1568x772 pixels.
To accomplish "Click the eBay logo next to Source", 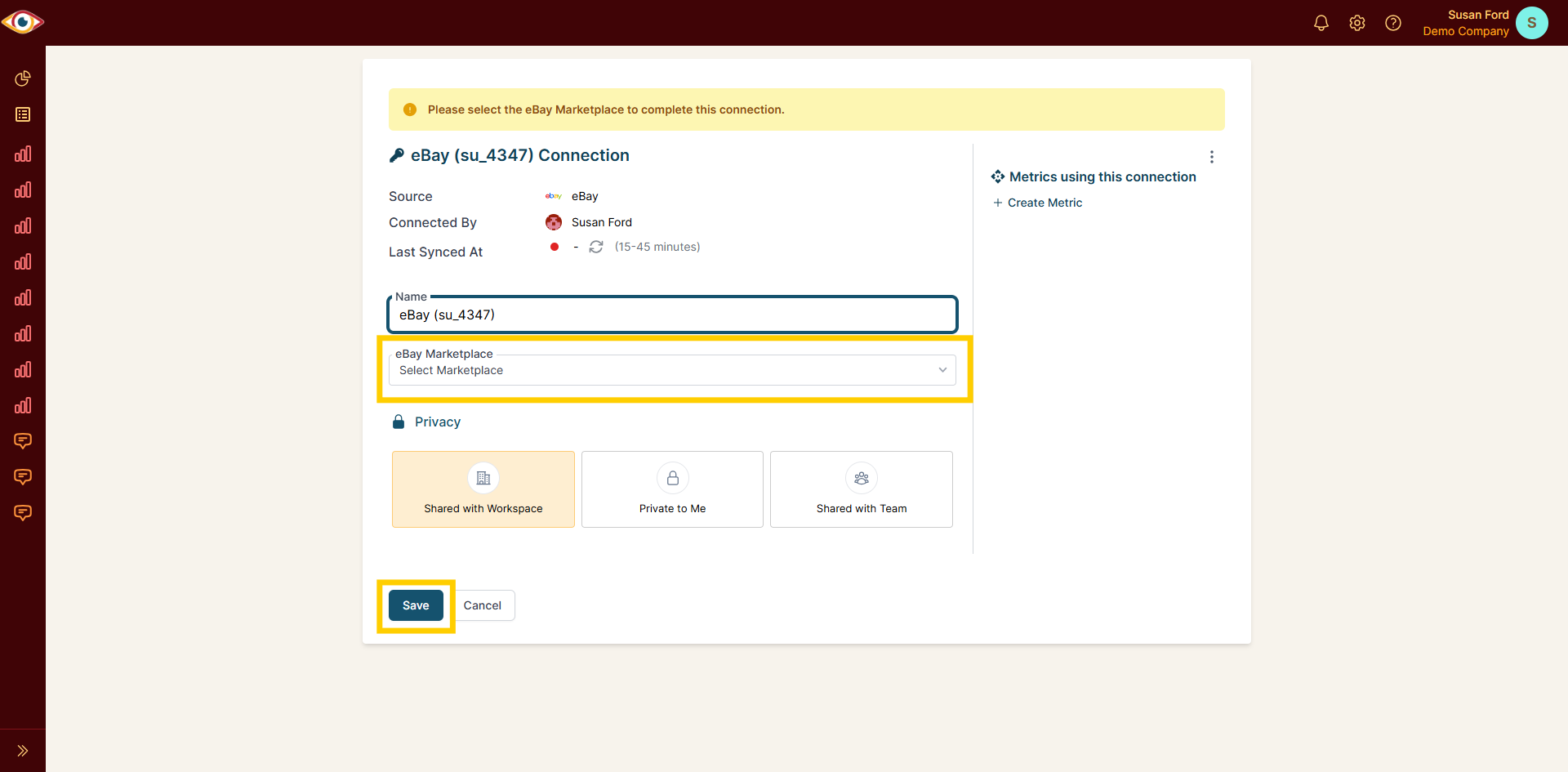I will 554,196.
